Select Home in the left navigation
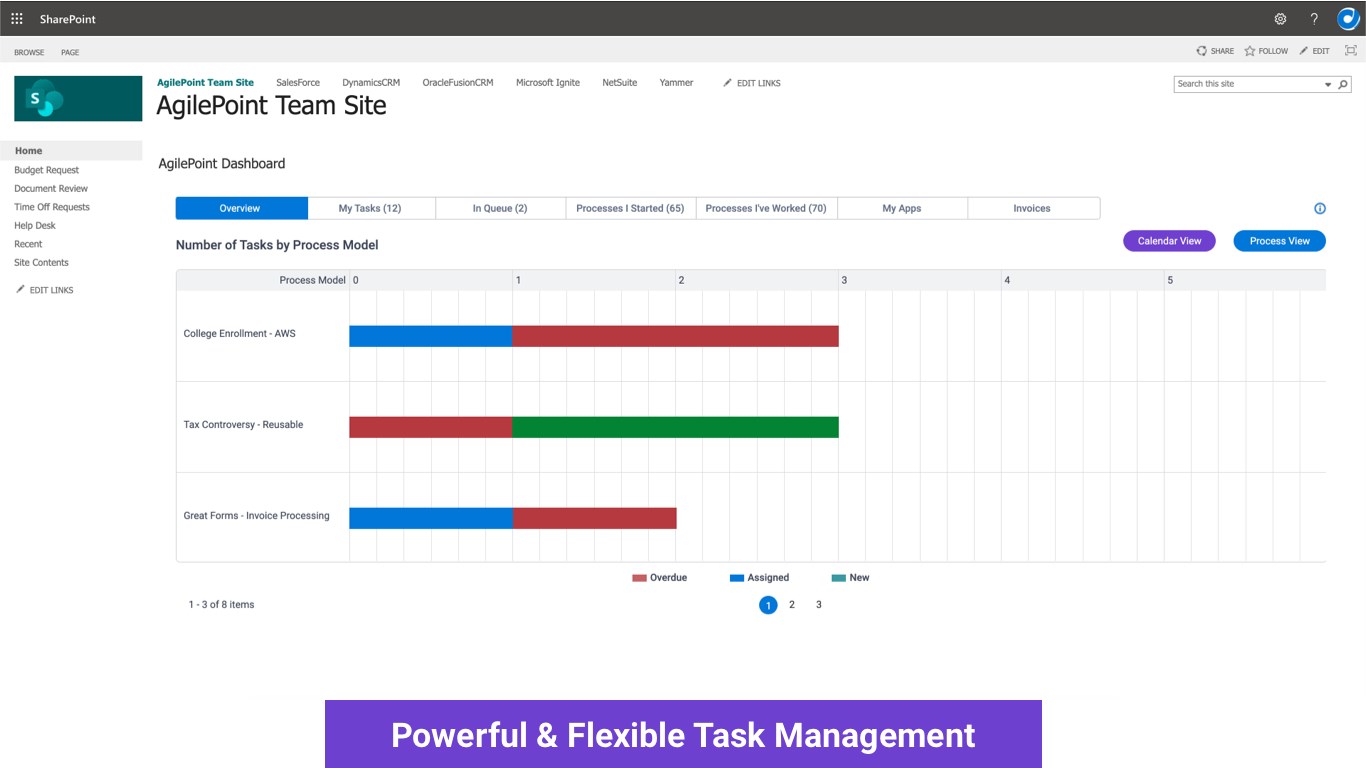The width and height of the screenshot is (1366, 768). [71, 151]
